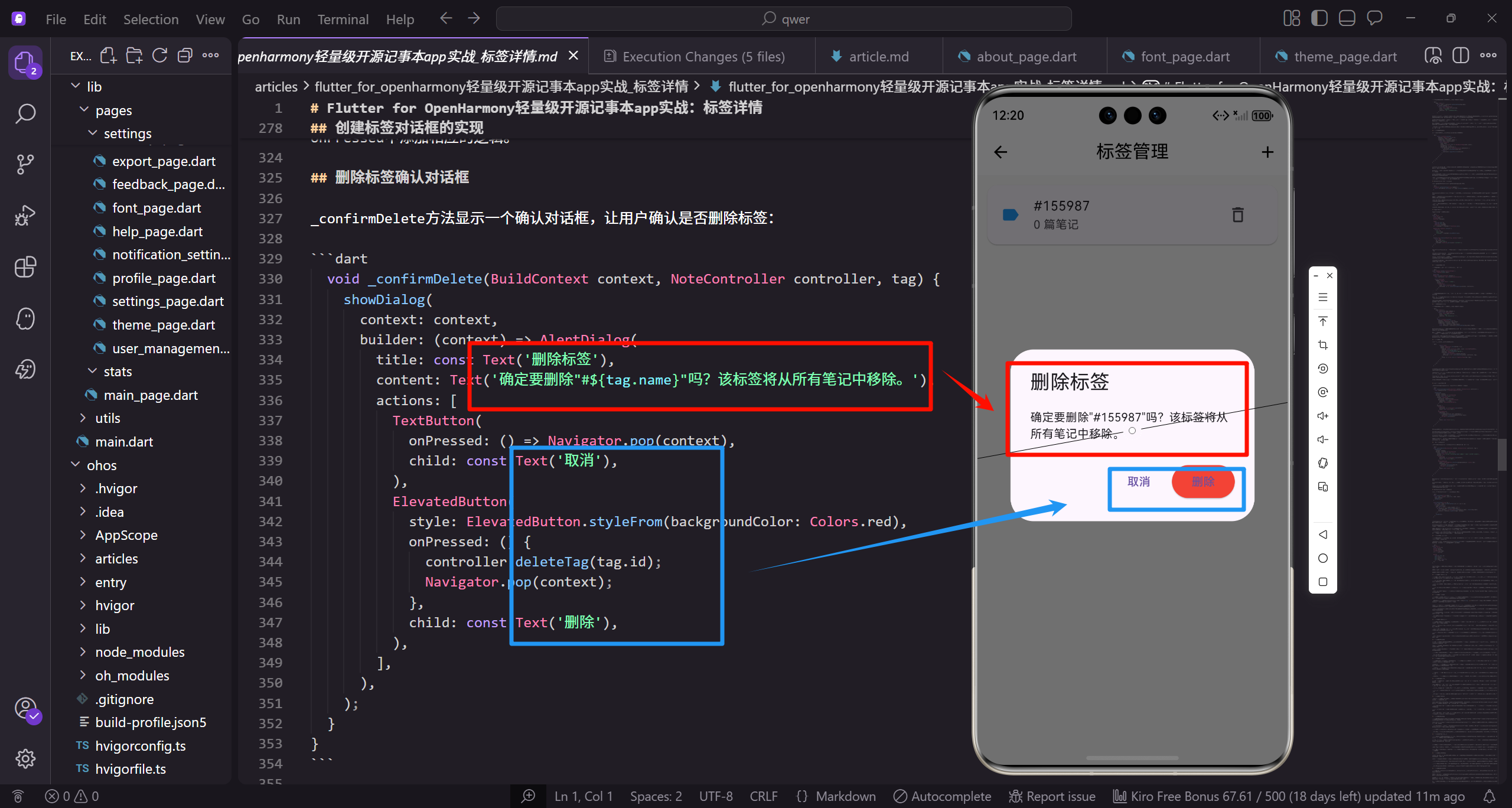This screenshot has width=1512, height=808.
Task: Collapse all folders in explorer
Action: [x=185, y=56]
